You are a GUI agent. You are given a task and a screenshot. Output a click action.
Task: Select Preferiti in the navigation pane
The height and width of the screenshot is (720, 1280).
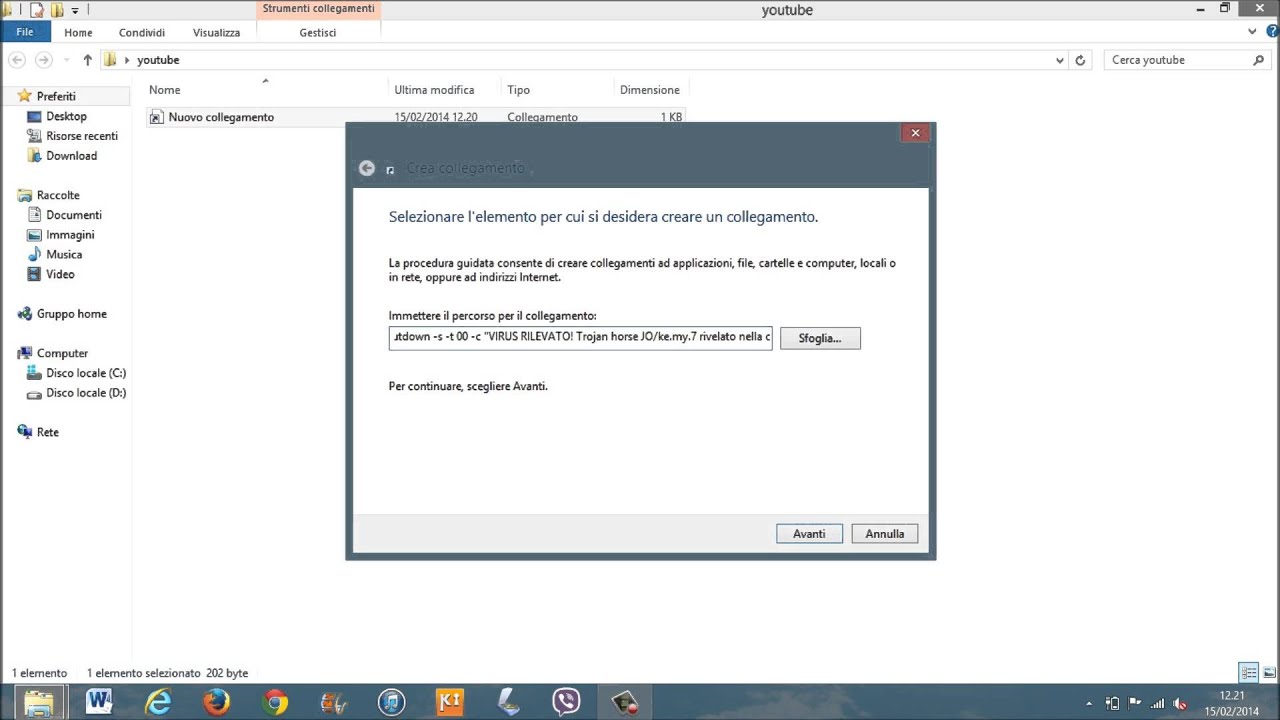(x=56, y=96)
